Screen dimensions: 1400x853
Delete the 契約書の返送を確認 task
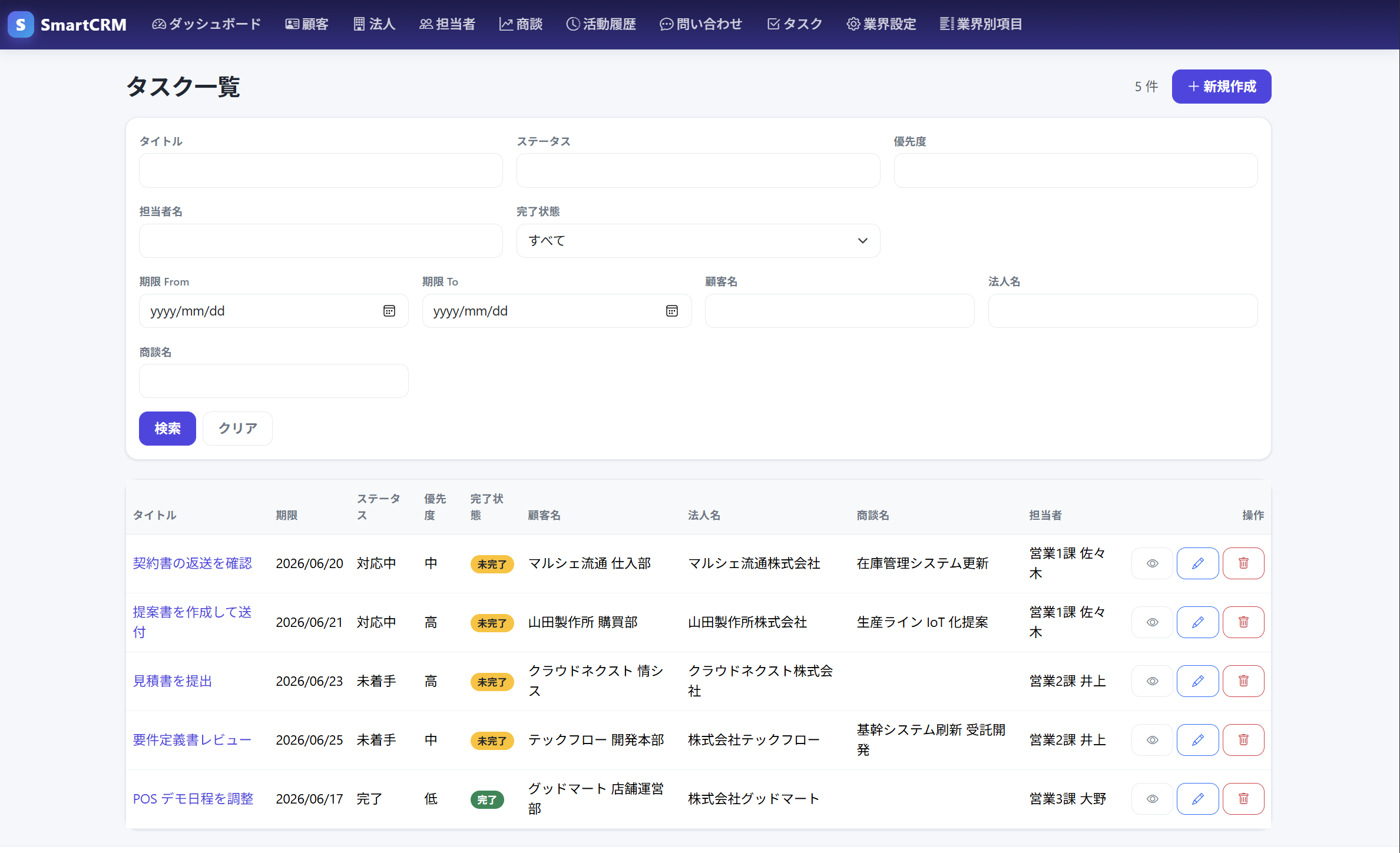(x=1243, y=563)
